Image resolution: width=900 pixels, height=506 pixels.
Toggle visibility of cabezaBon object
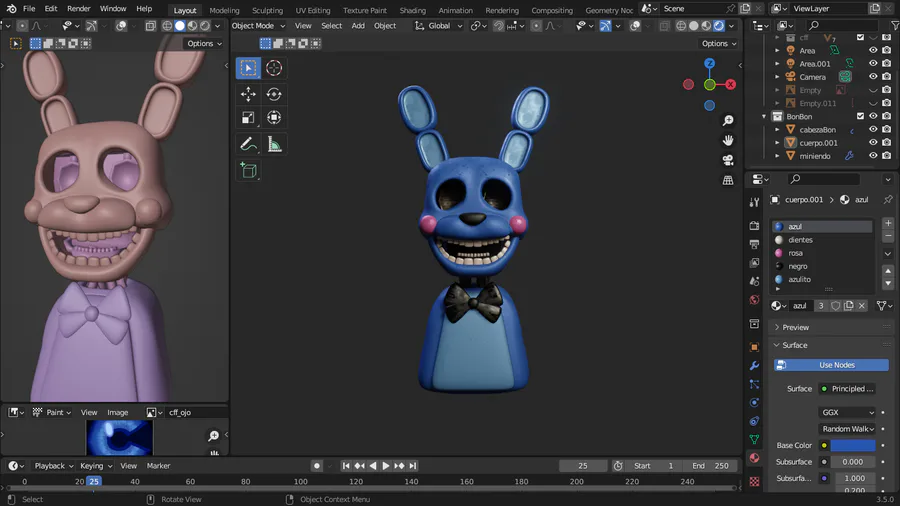tap(872, 130)
